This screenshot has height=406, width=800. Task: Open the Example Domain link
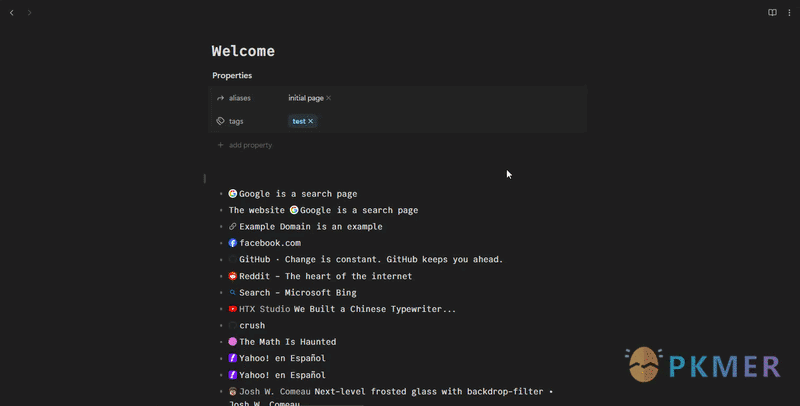[274, 226]
